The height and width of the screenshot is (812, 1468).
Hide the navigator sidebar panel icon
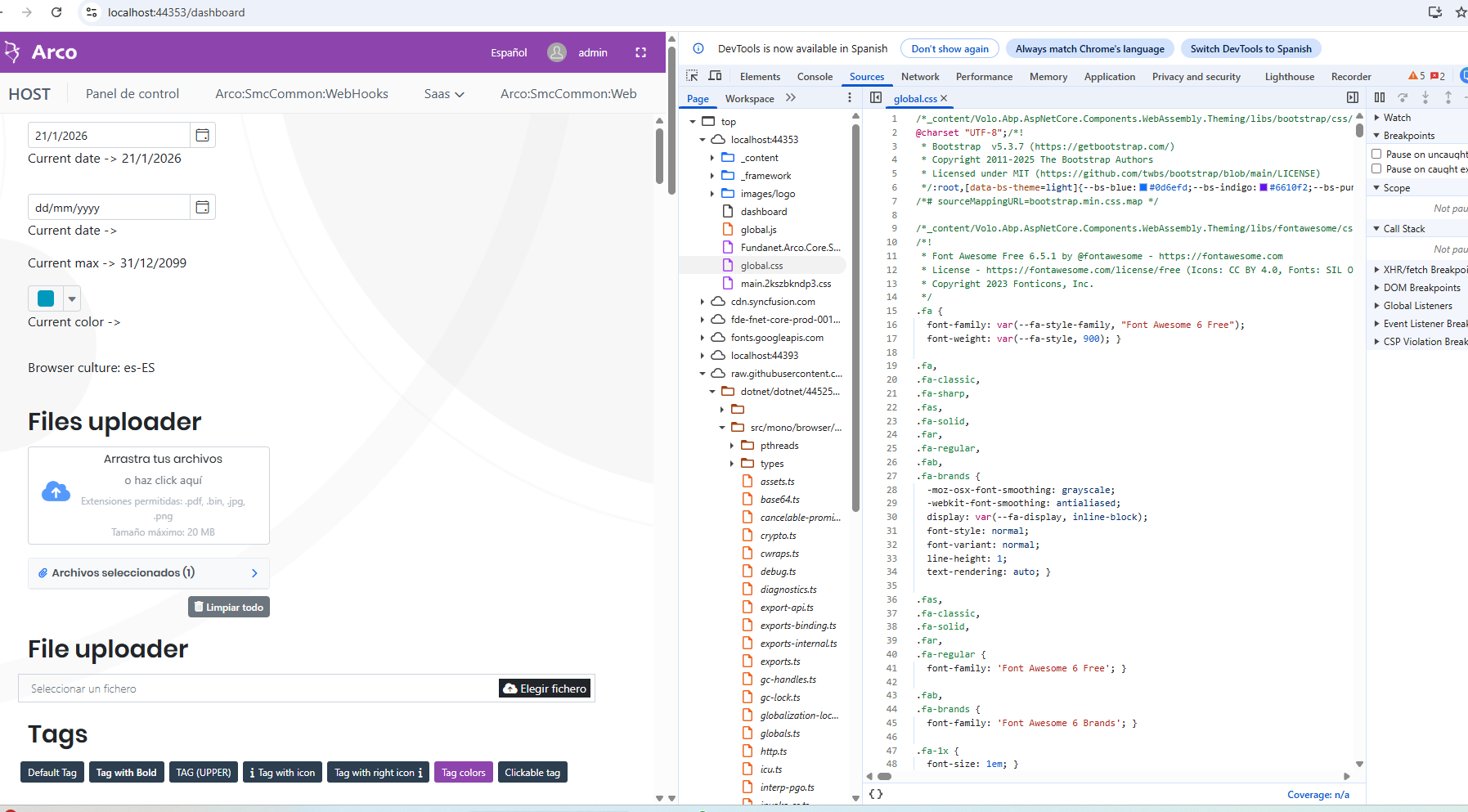(876, 97)
